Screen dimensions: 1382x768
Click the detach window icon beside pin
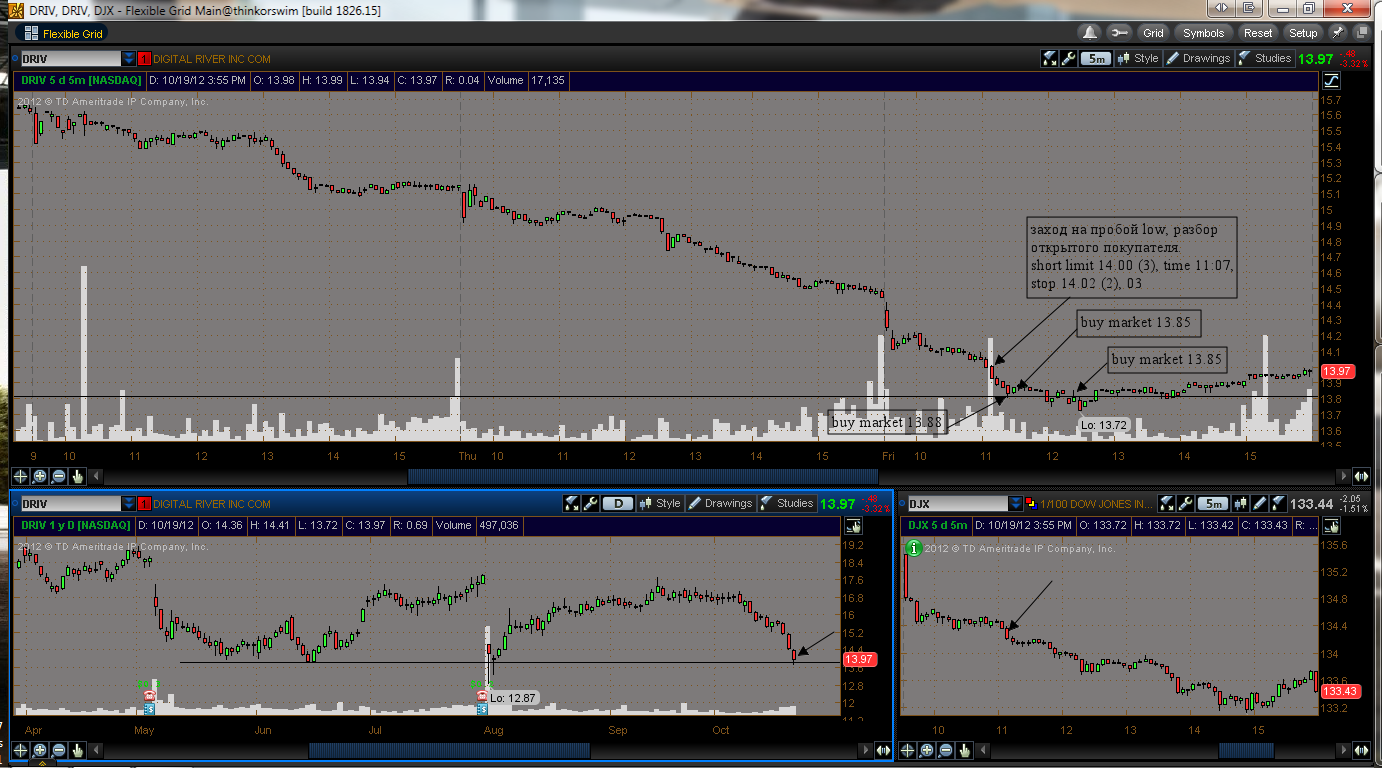click(1360, 33)
